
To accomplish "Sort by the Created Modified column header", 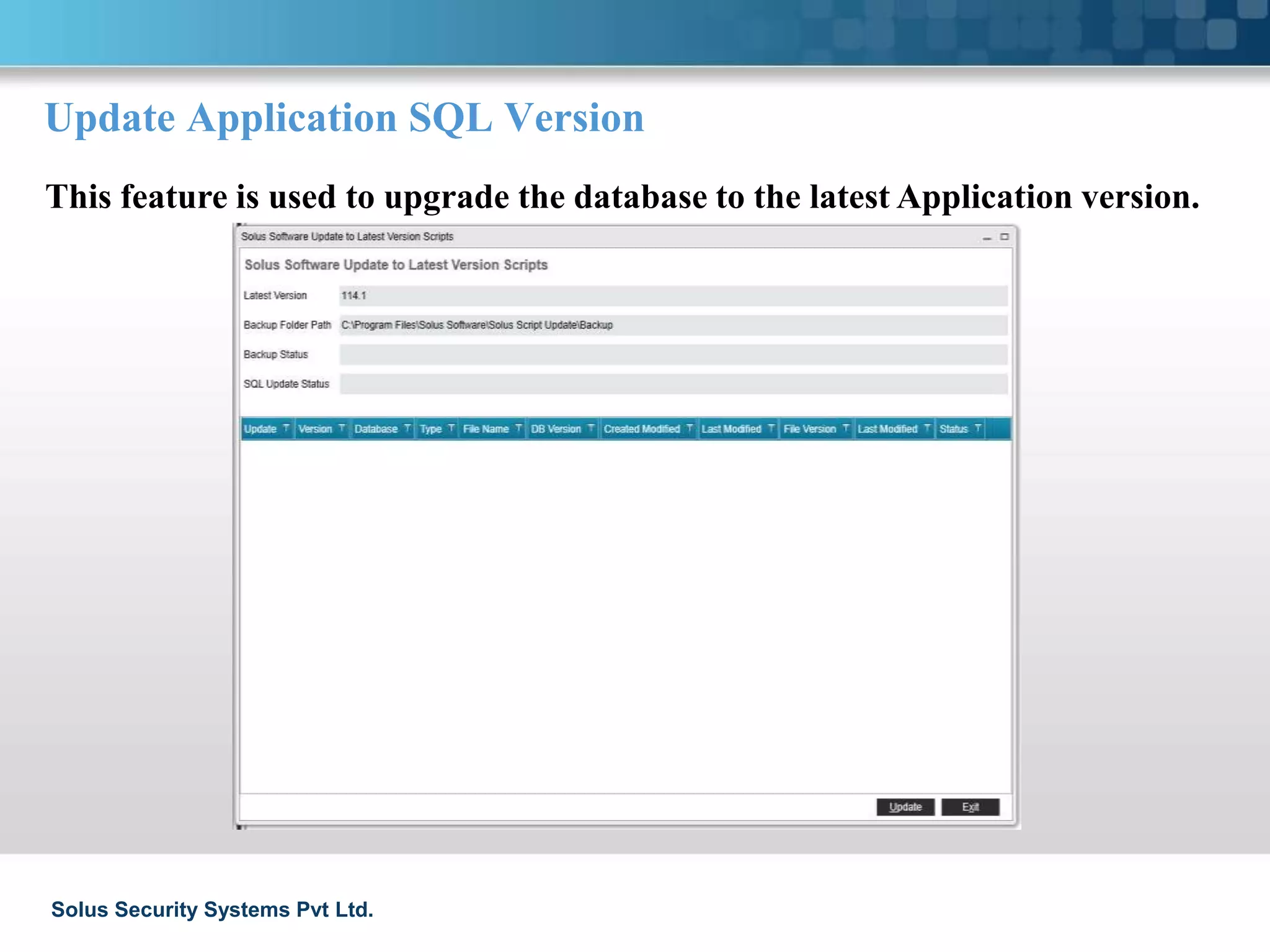I will [642, 429].
